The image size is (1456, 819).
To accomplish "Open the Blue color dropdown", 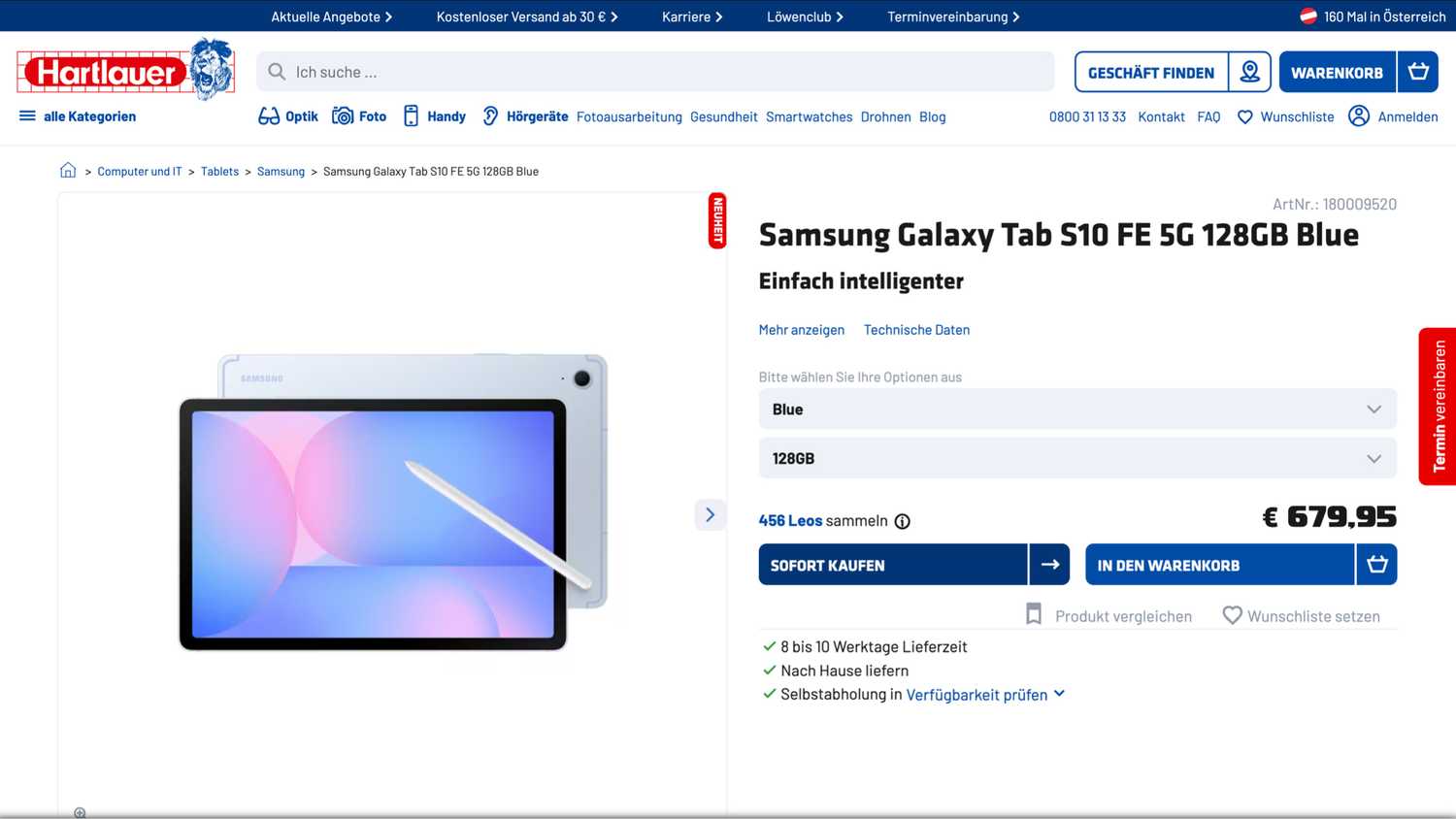I will click(x=1076, y=409).
